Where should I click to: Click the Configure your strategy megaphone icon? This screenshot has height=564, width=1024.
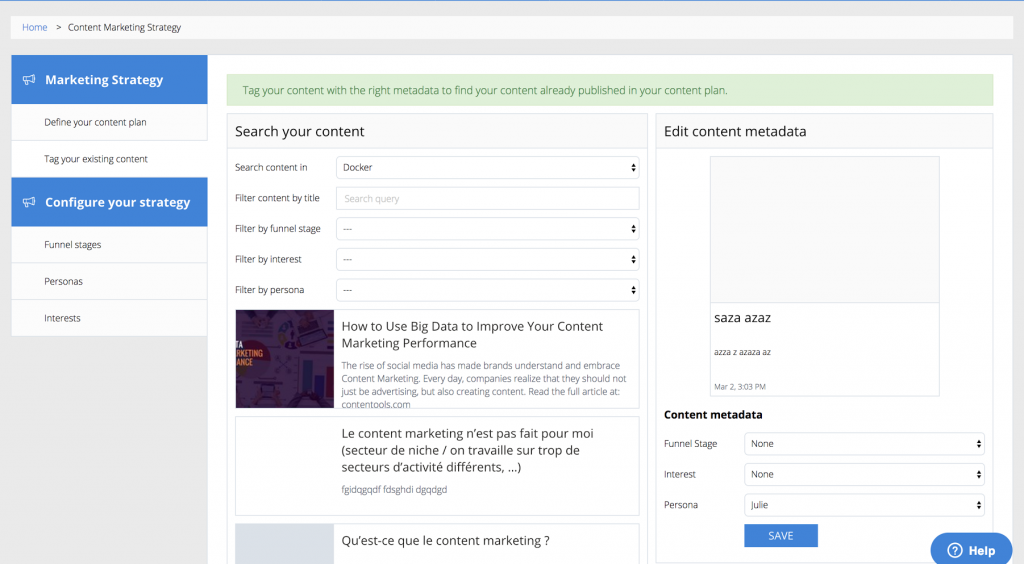(x=29, y=202)
